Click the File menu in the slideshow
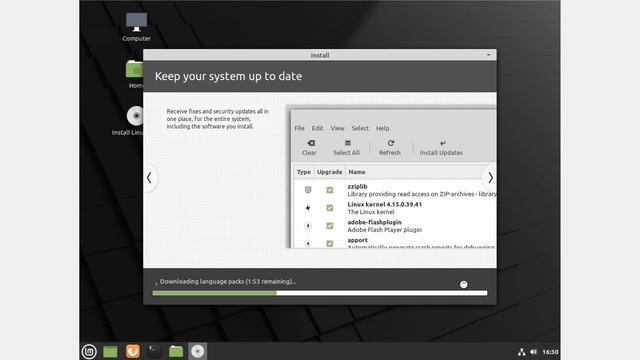Image resolution: width=640 pixels, height=360 pixels. (299, 128)
